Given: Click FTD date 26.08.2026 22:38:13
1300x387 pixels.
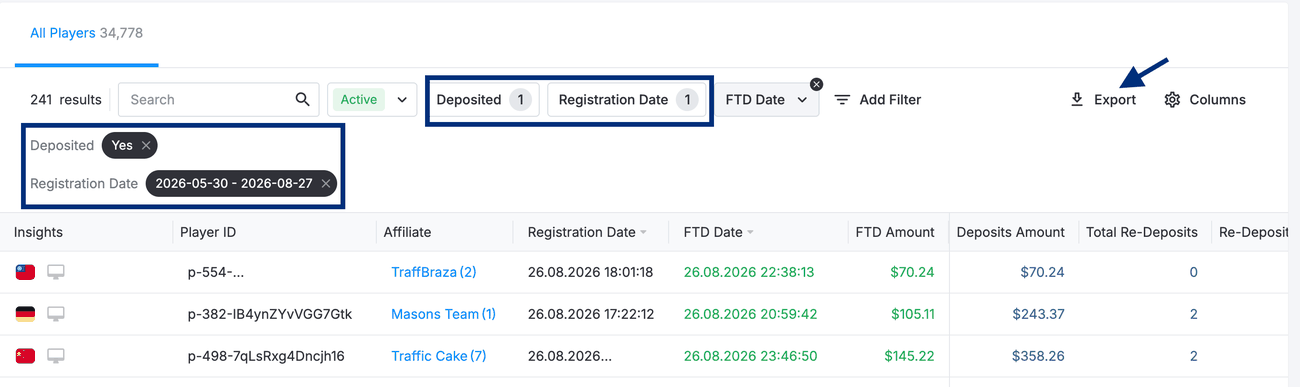Looking at the screenshot, I should tap(749, 272).
